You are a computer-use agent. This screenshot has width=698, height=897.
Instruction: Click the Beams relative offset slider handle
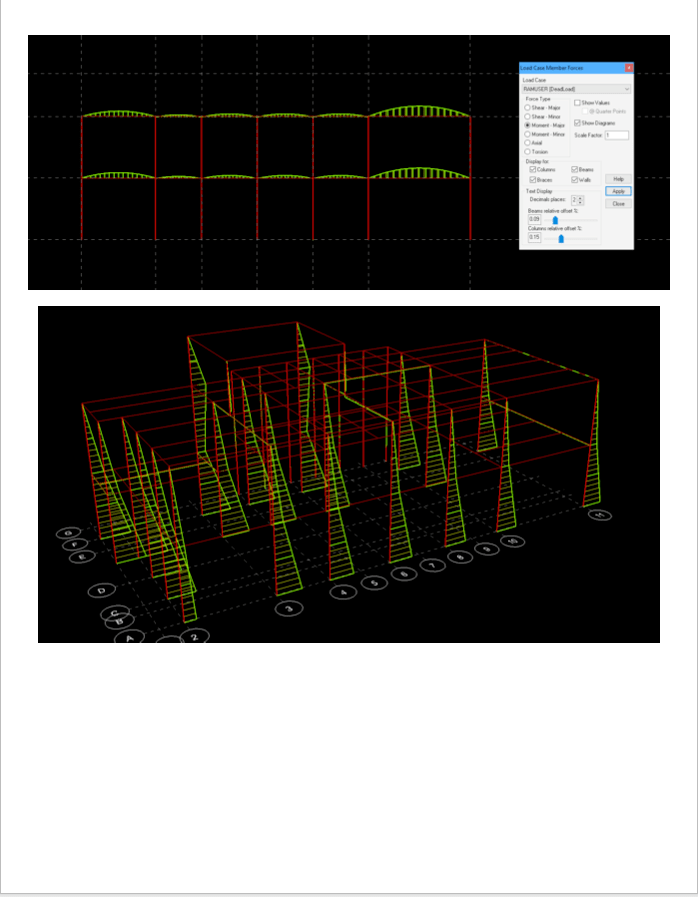(555, 220)
